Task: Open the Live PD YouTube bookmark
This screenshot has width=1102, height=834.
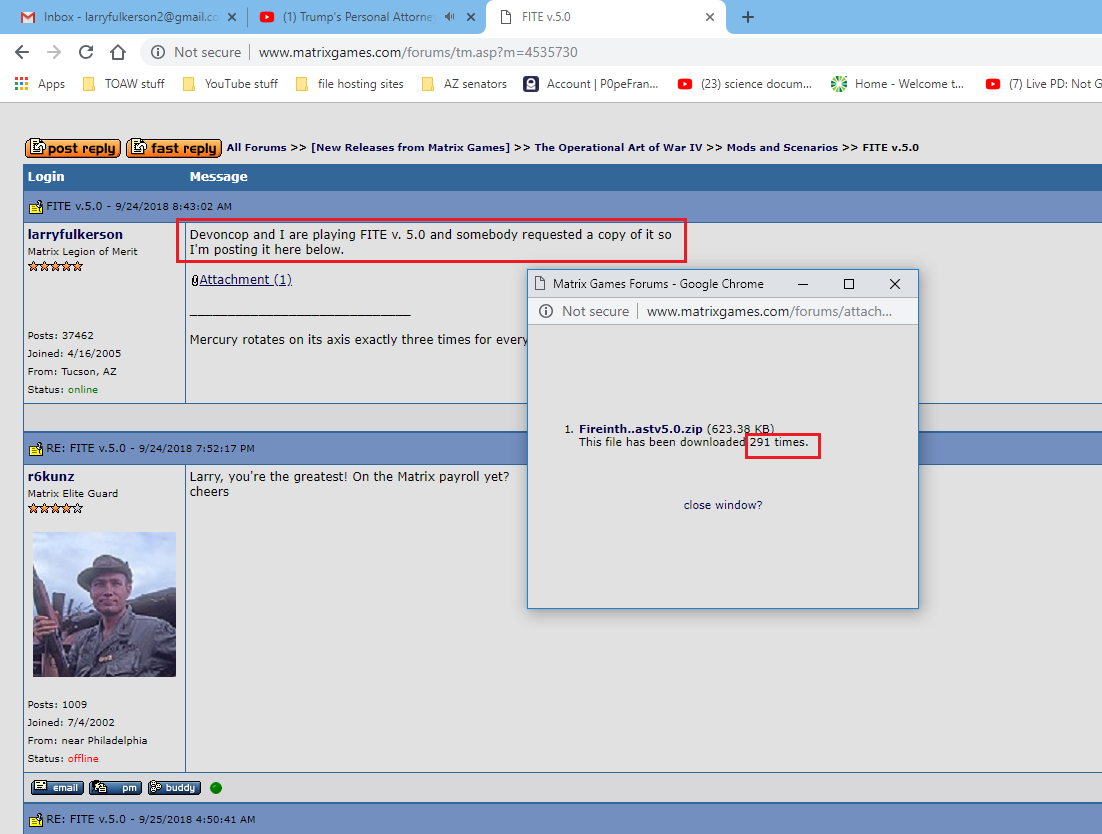Action: [x=1043, y=84]
